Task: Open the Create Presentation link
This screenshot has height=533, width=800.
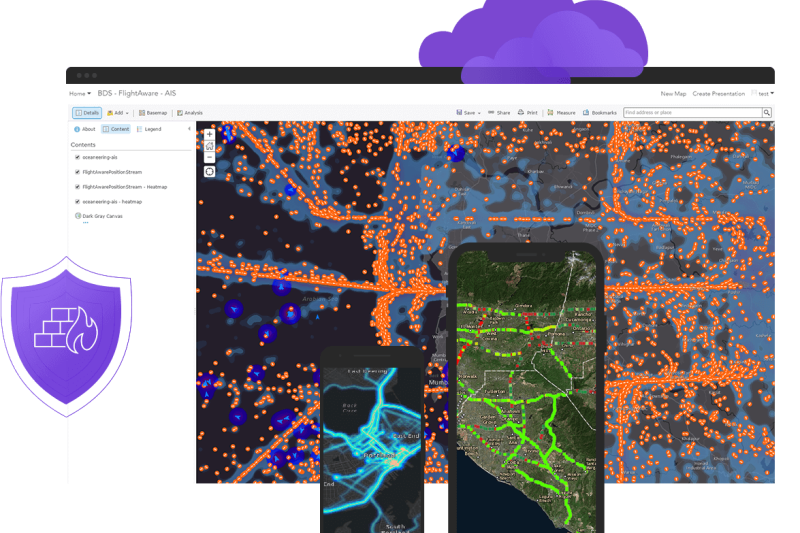Action: (718, 94)
